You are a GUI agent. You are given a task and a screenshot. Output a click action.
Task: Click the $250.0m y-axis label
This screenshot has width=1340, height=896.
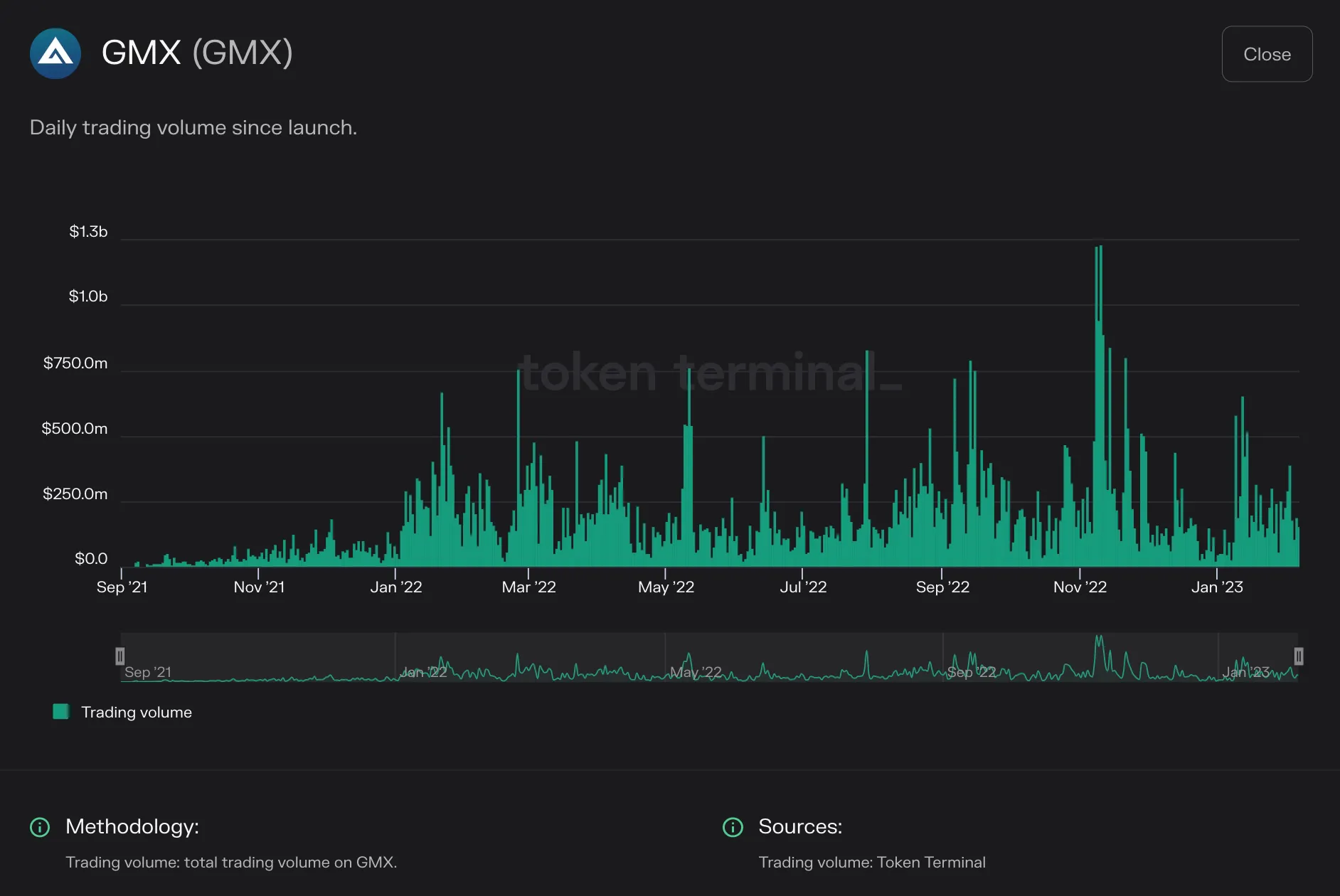tap(75, 494)
